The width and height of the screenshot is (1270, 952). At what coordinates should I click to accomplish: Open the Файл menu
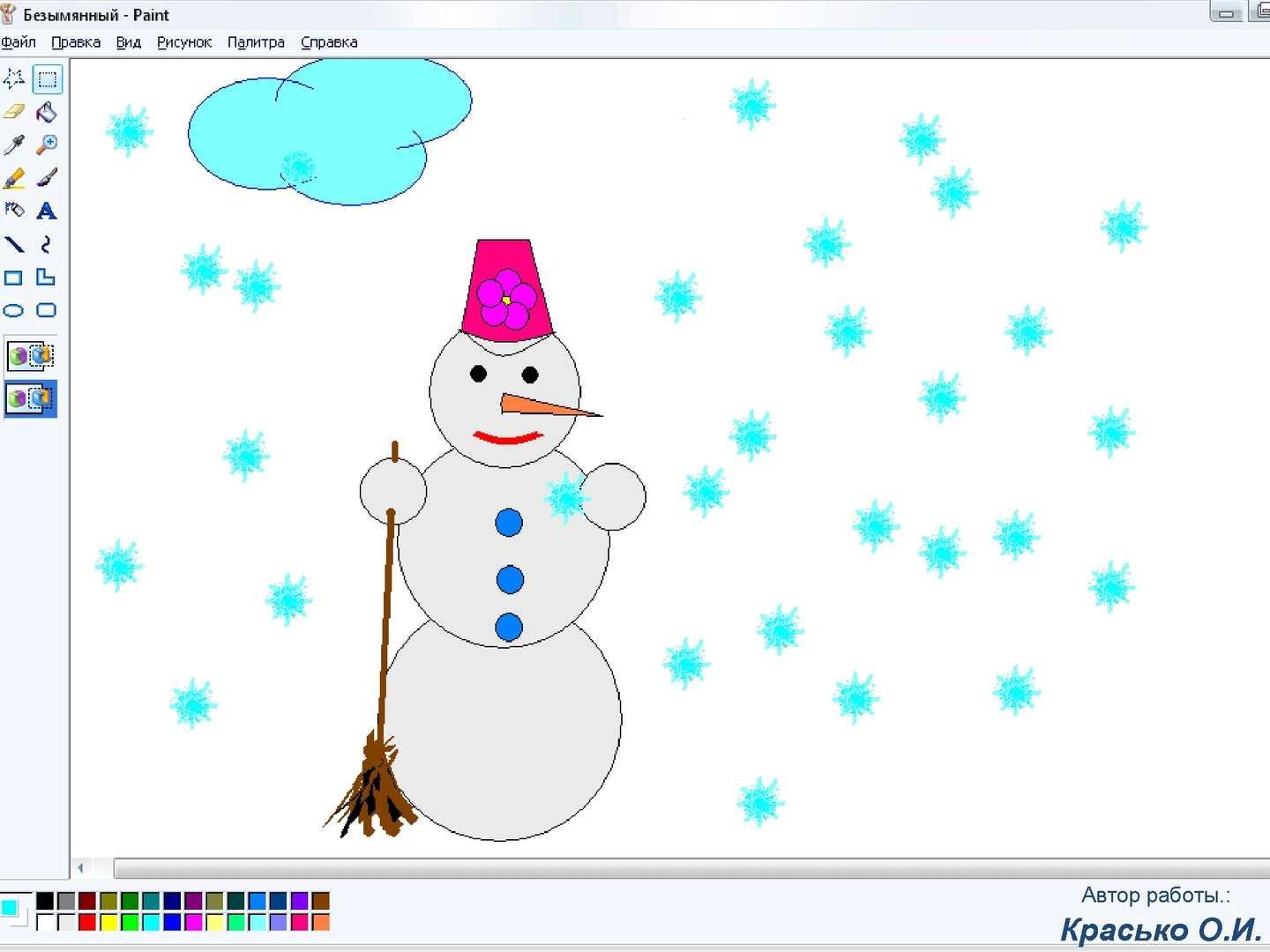19,42
